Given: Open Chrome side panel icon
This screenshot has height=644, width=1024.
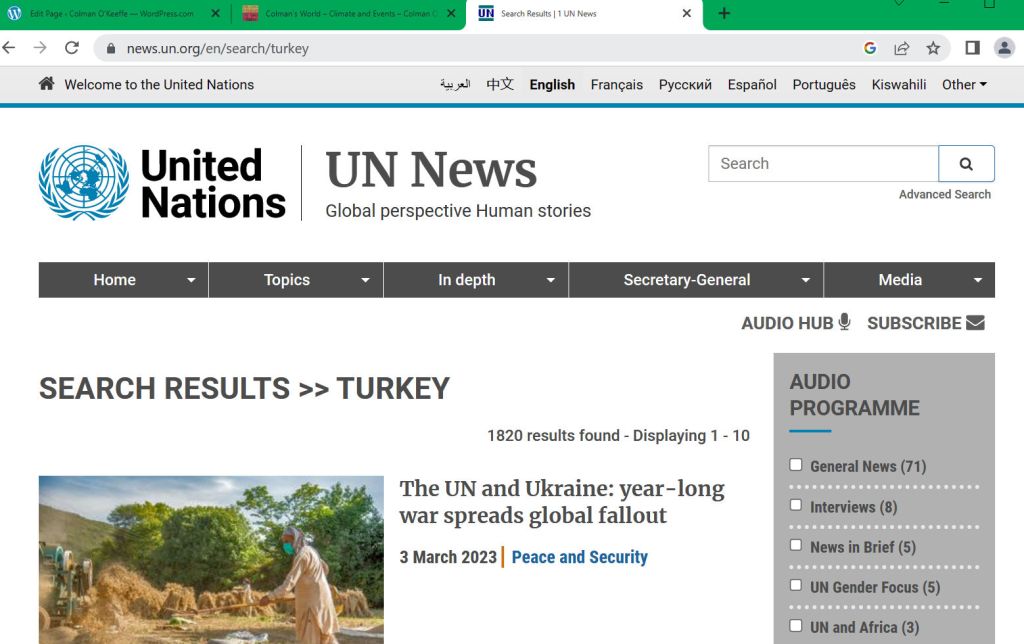Looking at the screenshot, I should pyautogui.click(x=972, y=48).
